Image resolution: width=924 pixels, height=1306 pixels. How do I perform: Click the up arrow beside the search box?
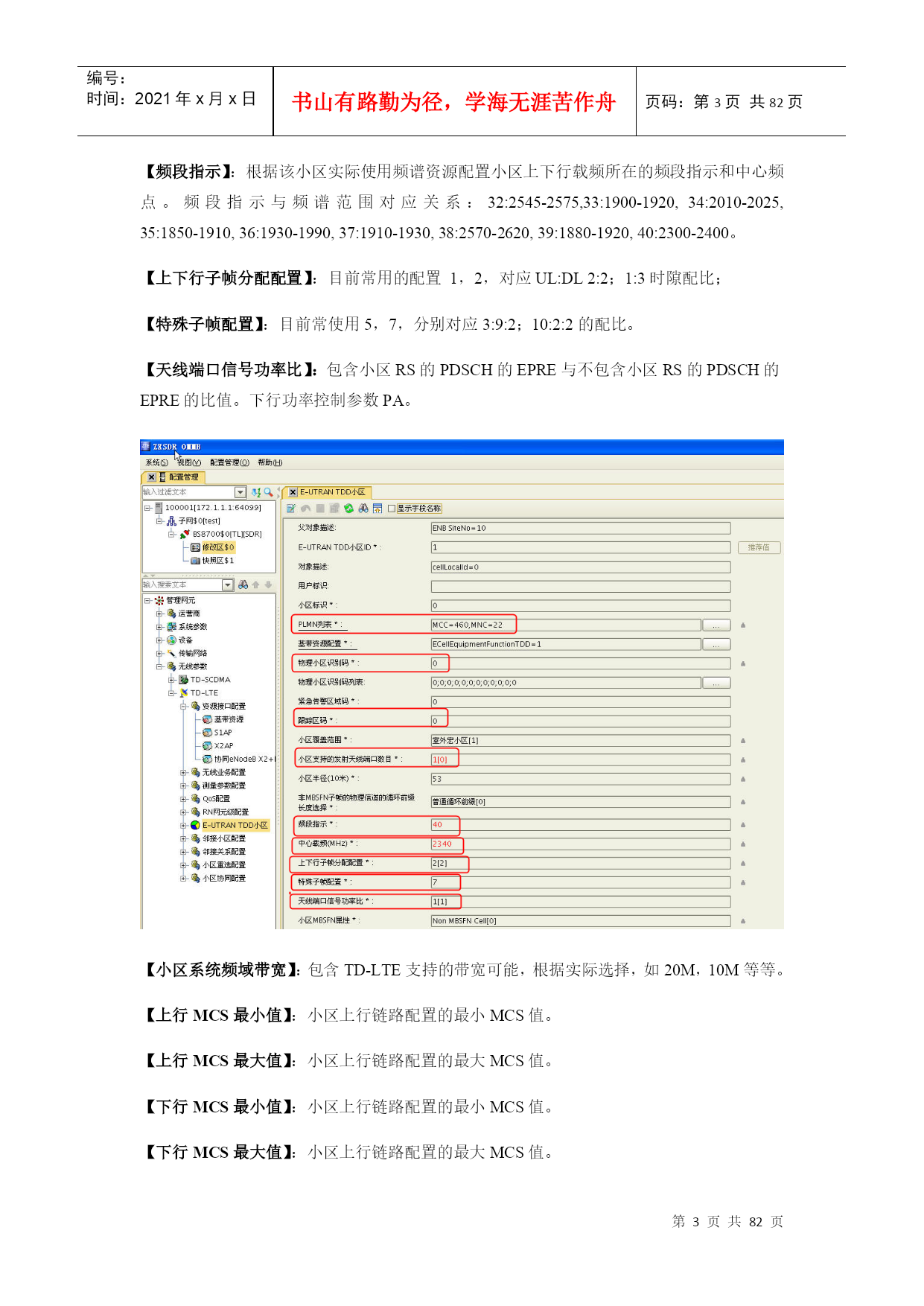[256, 585]
